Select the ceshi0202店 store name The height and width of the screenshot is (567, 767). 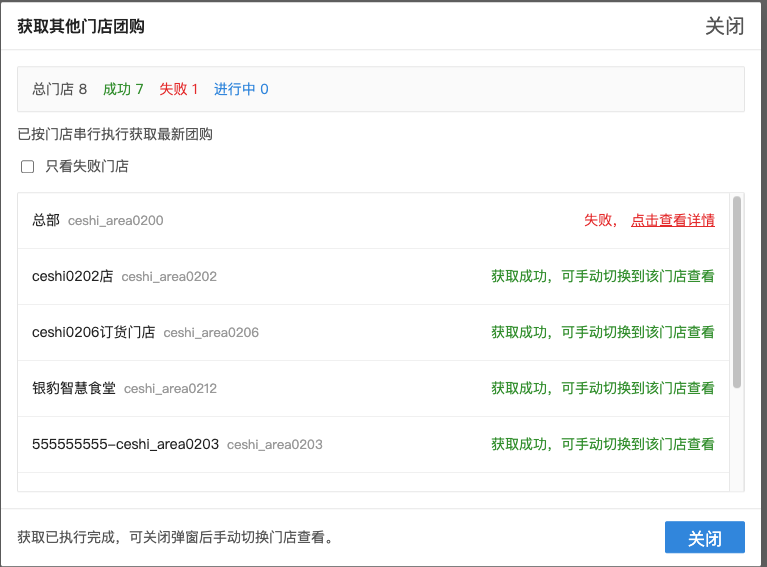[x=72, y=276]
